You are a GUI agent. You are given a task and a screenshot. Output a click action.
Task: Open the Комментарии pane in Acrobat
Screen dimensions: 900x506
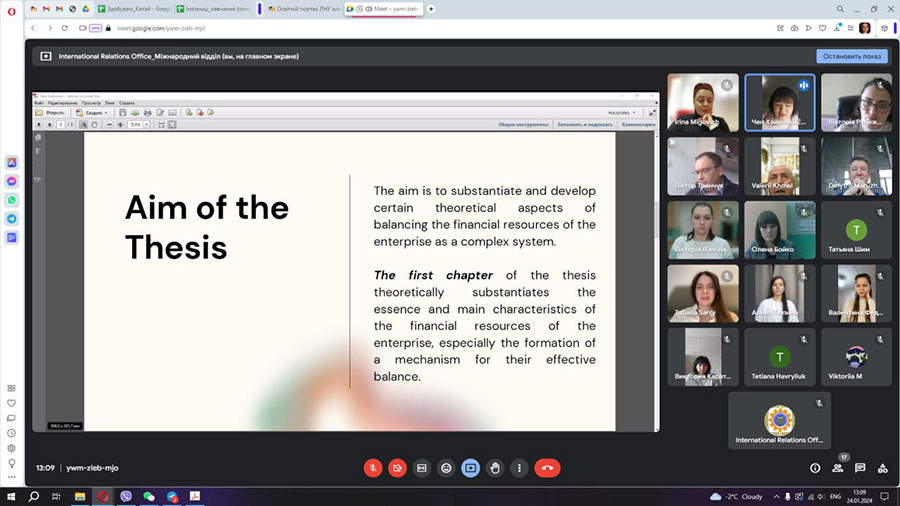click(x=638, y=124)
